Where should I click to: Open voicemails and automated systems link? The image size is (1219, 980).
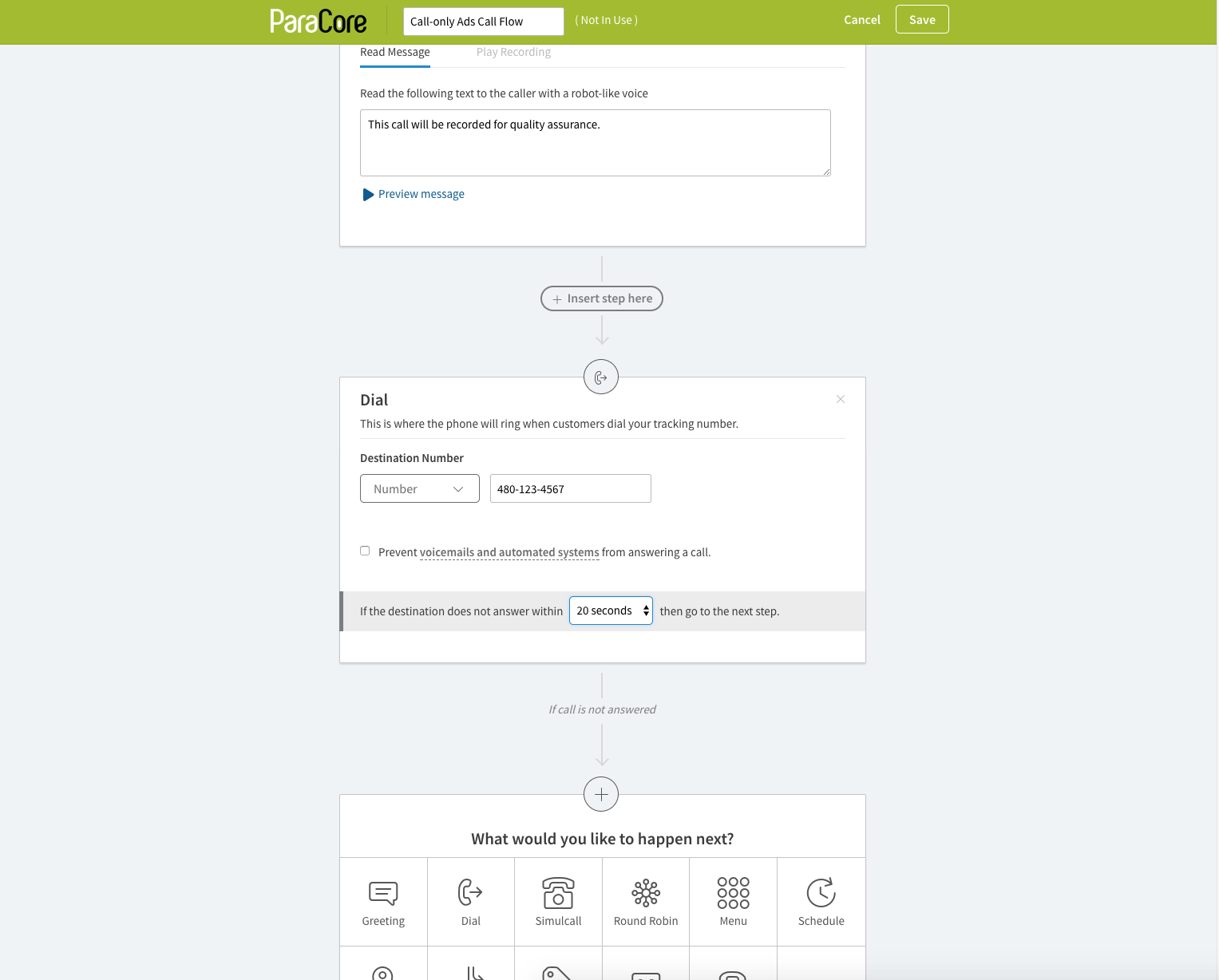(509, 552)
